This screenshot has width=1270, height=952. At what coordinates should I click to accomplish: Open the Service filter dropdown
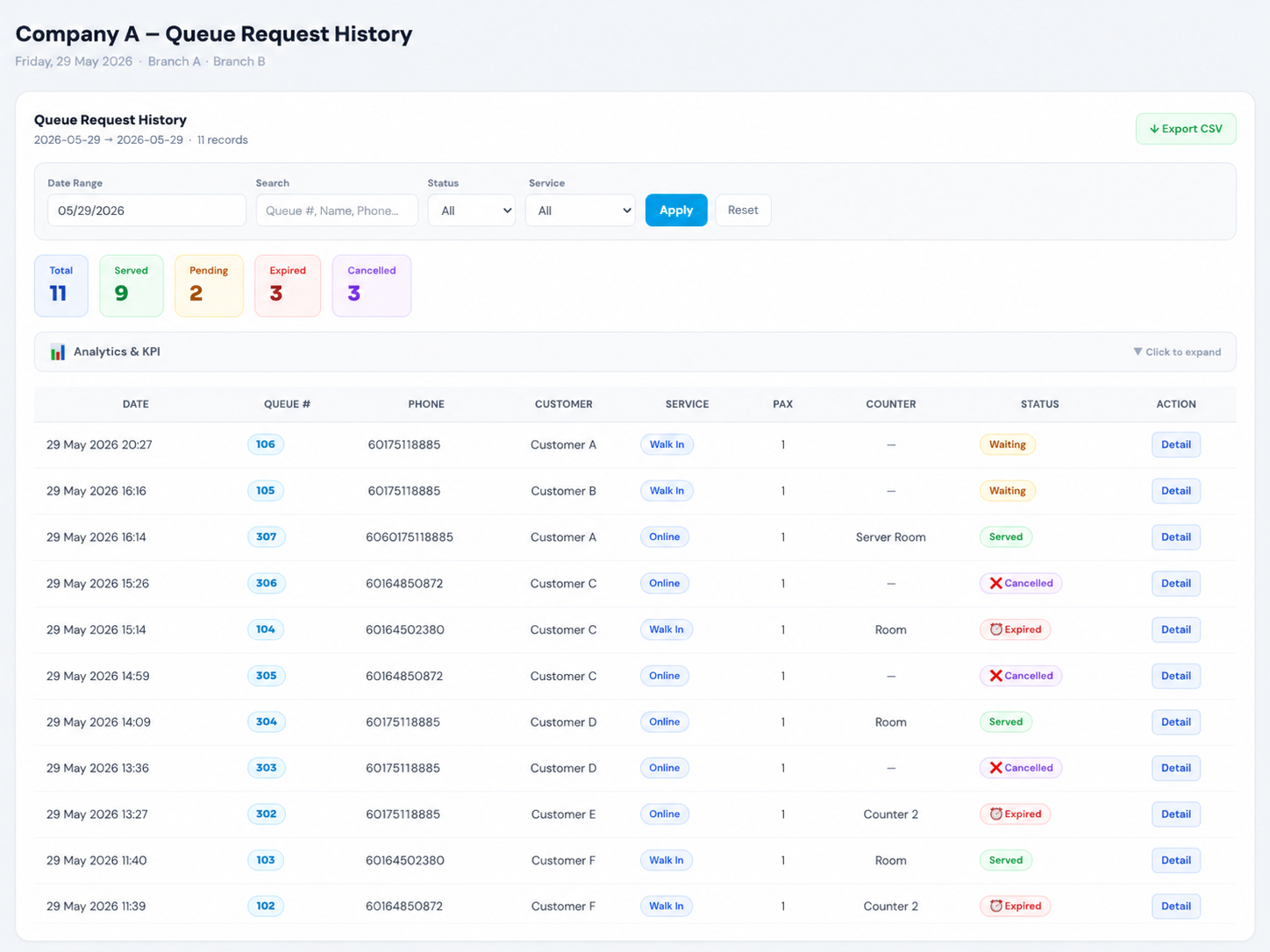580,210
